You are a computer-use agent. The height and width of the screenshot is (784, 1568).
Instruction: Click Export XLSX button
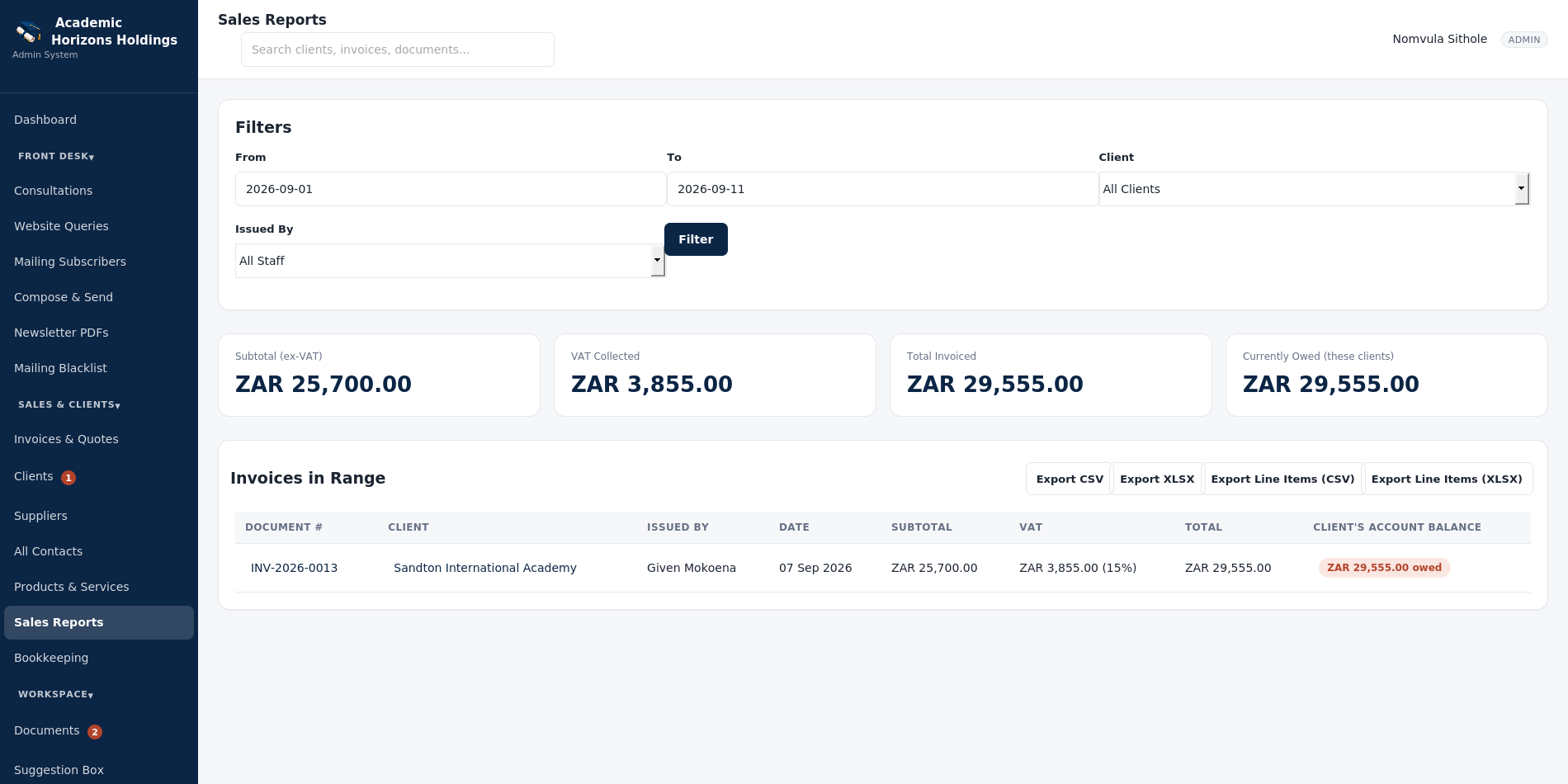(1157, 479)
